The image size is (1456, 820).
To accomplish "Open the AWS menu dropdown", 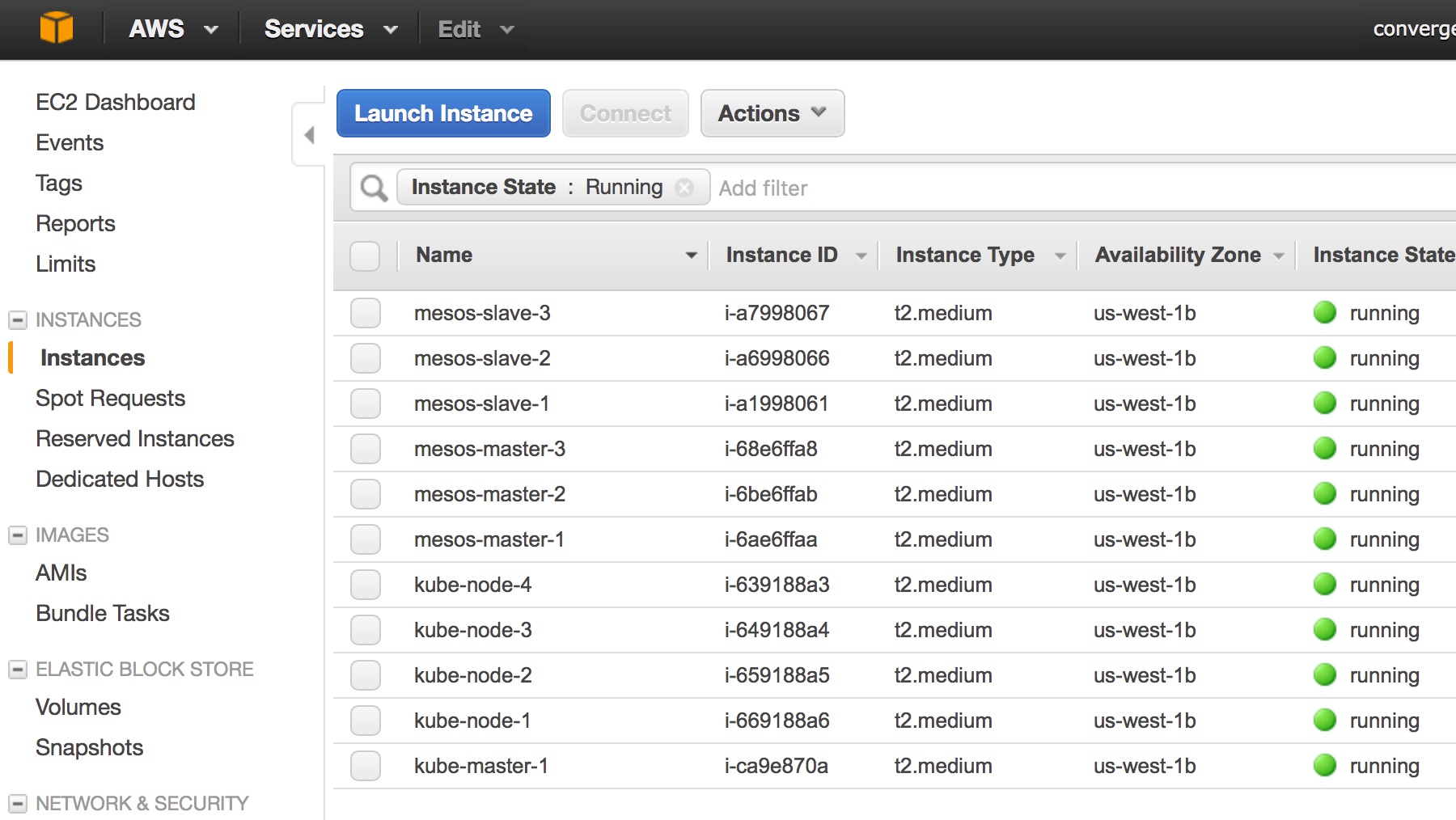I will [x=172, y=29].
